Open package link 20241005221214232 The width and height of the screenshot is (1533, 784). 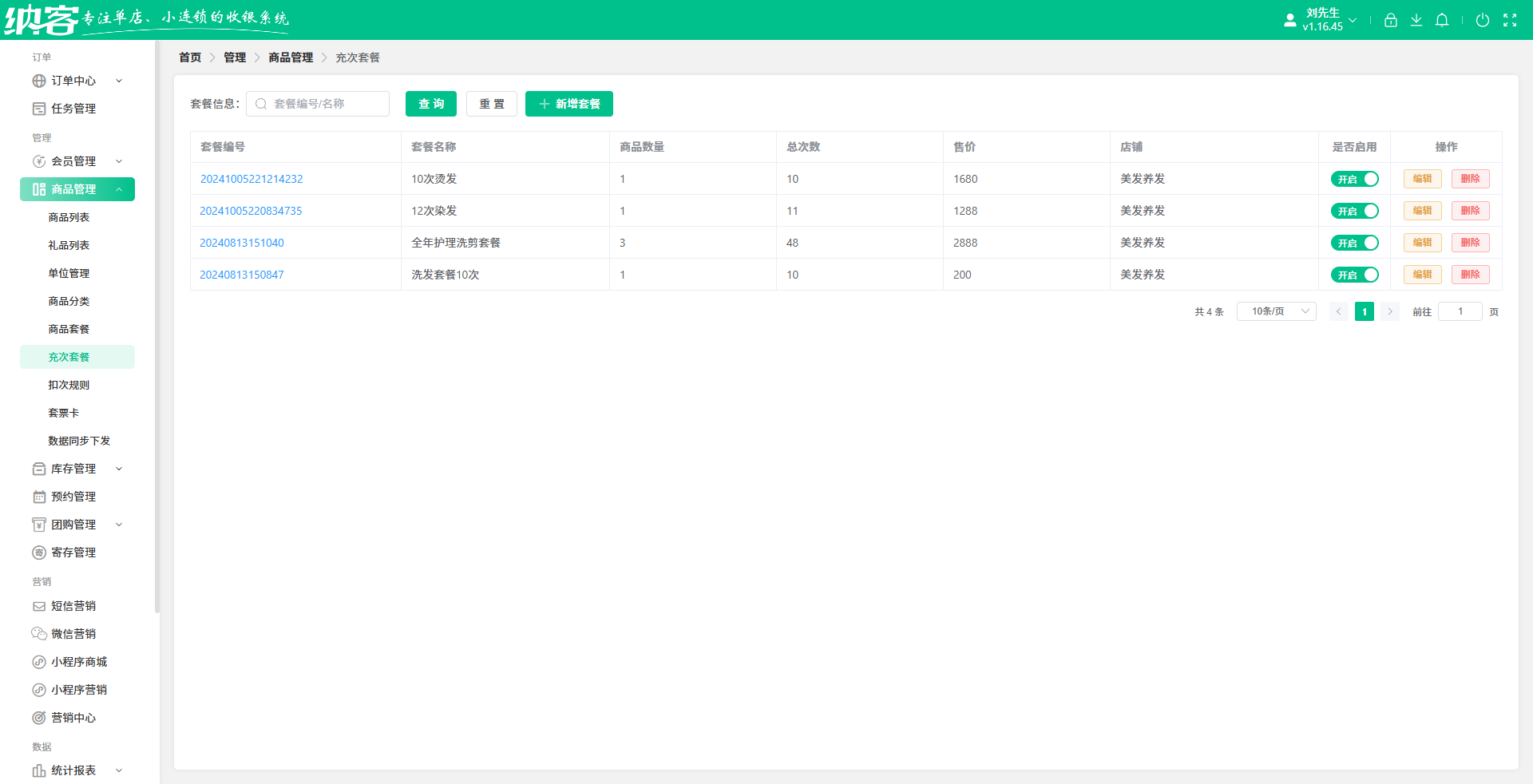(x=252, y=179)
